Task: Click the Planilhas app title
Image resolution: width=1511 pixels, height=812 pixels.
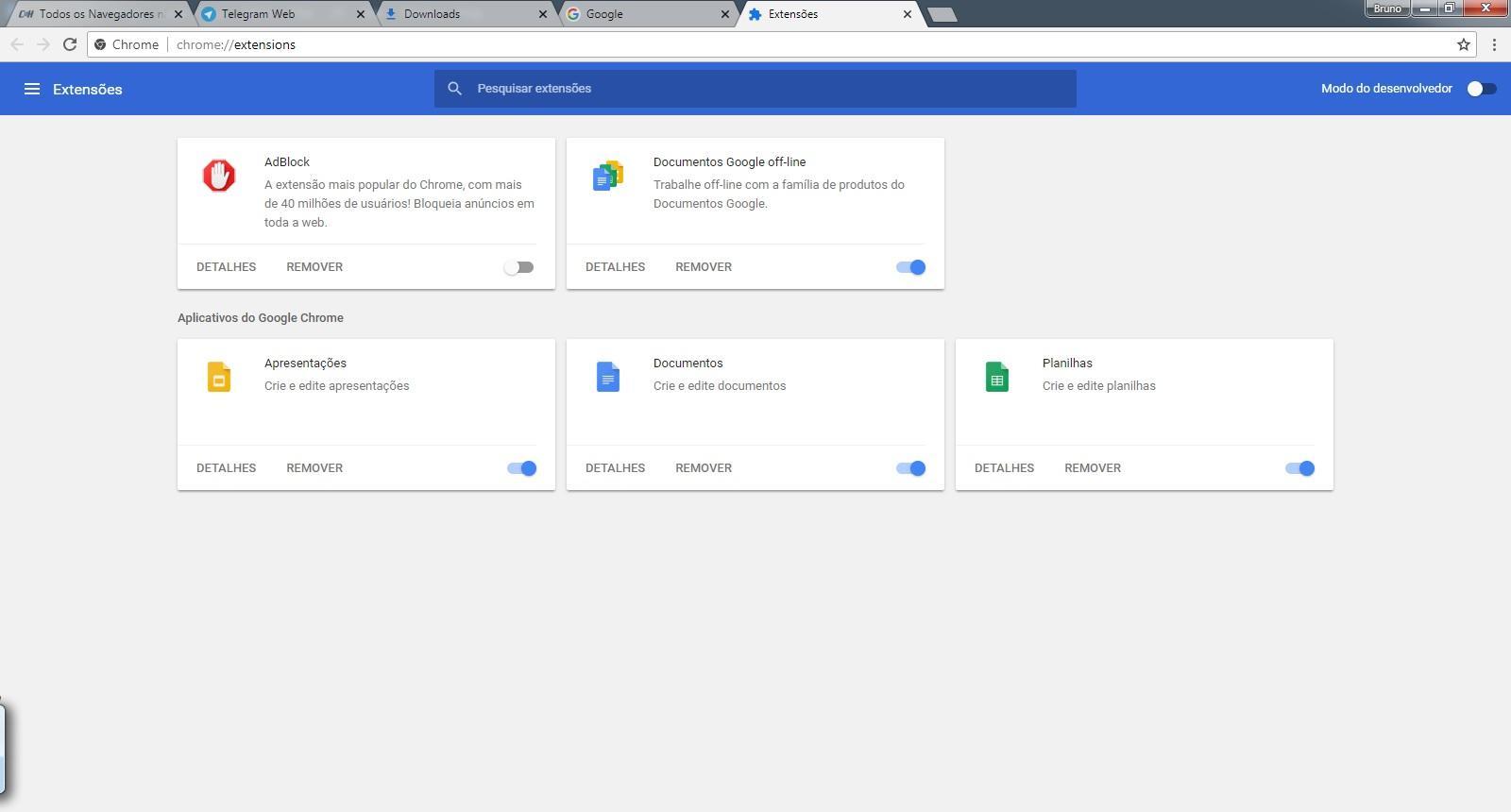Action: tap(1067, 364)
